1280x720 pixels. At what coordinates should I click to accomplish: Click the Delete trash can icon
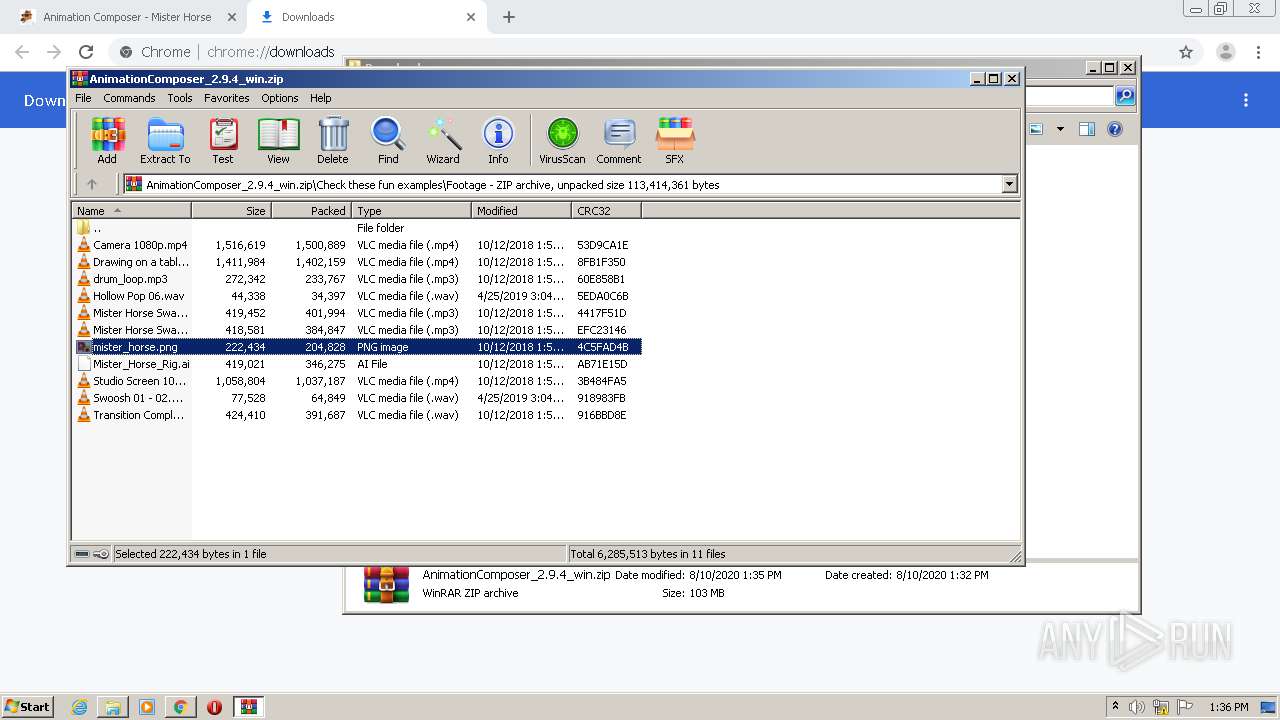(x=333, y=140)
